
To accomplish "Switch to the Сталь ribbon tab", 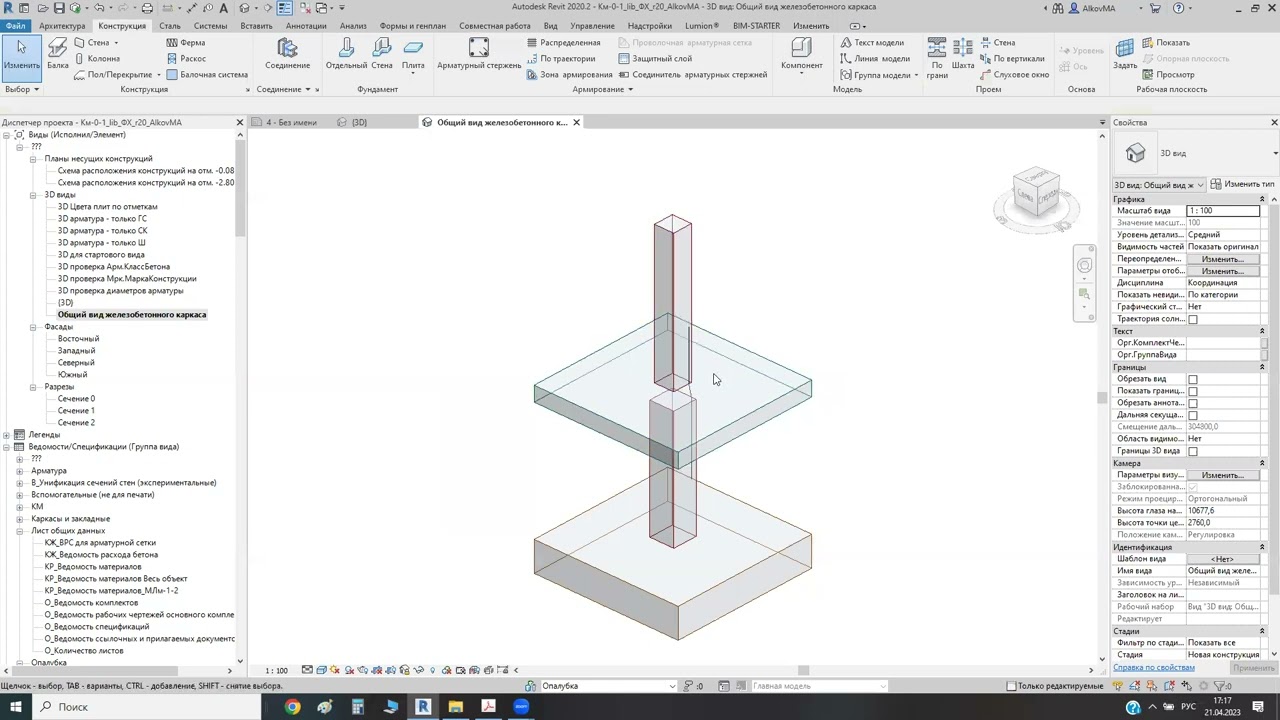I will pyautogui.click(x=170, y=26).
